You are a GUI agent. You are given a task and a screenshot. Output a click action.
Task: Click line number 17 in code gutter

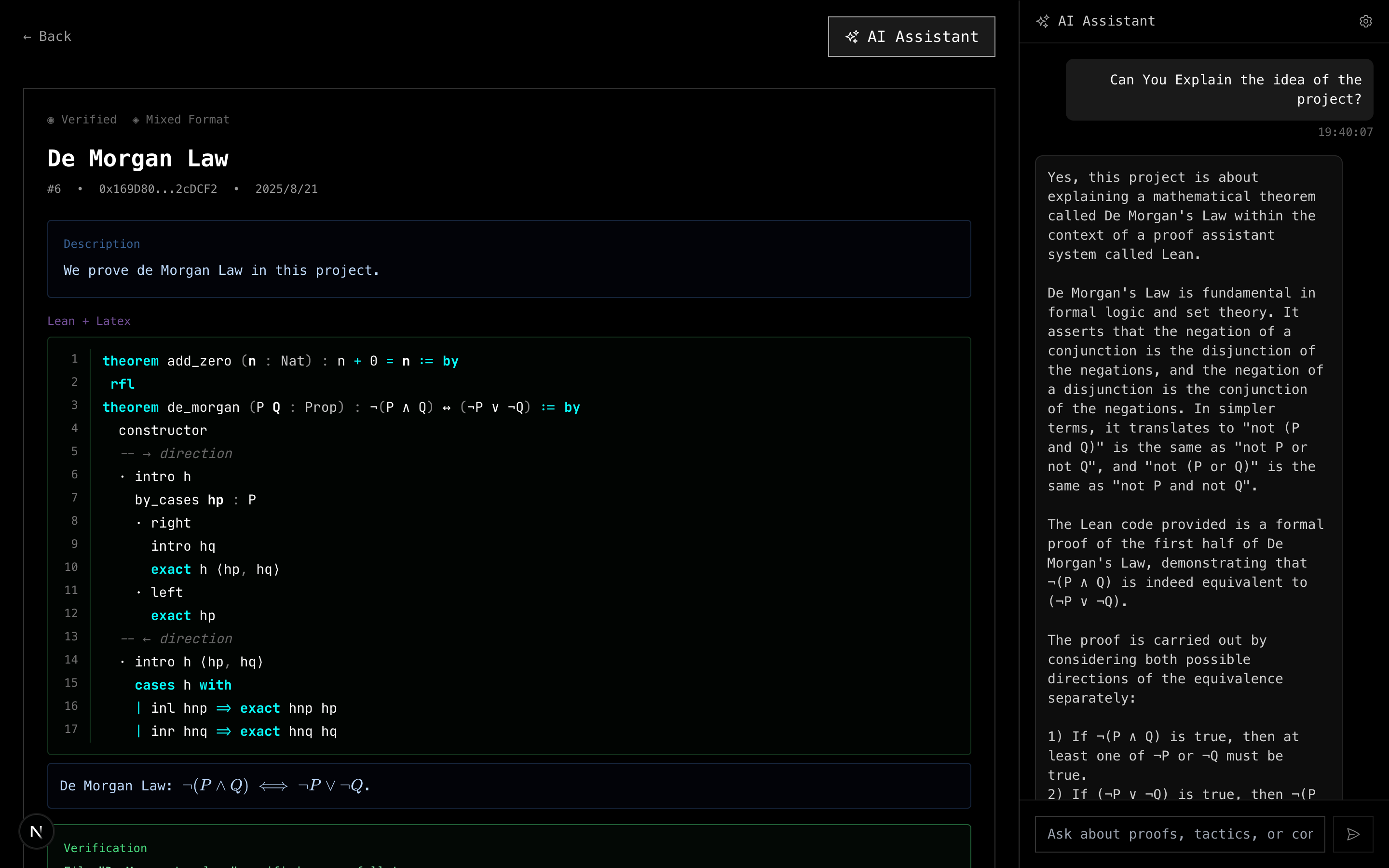(x=71, y=729)
